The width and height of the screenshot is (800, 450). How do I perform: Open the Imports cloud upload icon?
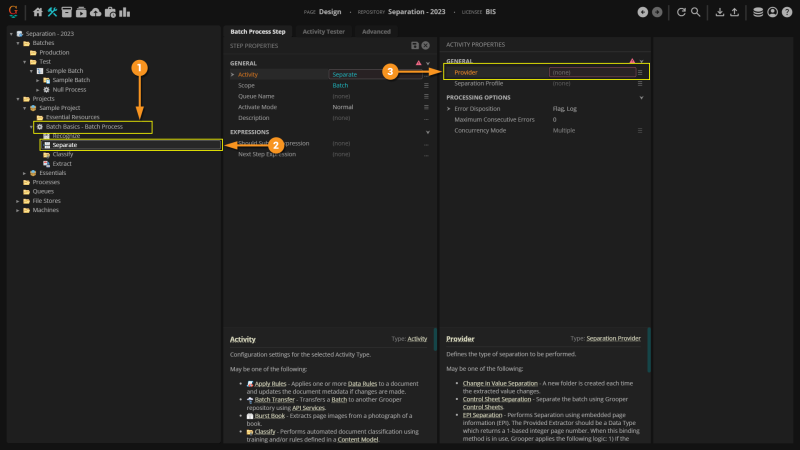pos(95,12)
